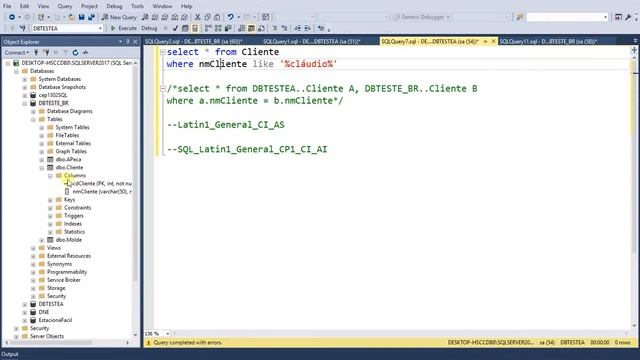Viewport: 640px width, 360px height.
Task: Expand the System Databases node
Action: 25,79
